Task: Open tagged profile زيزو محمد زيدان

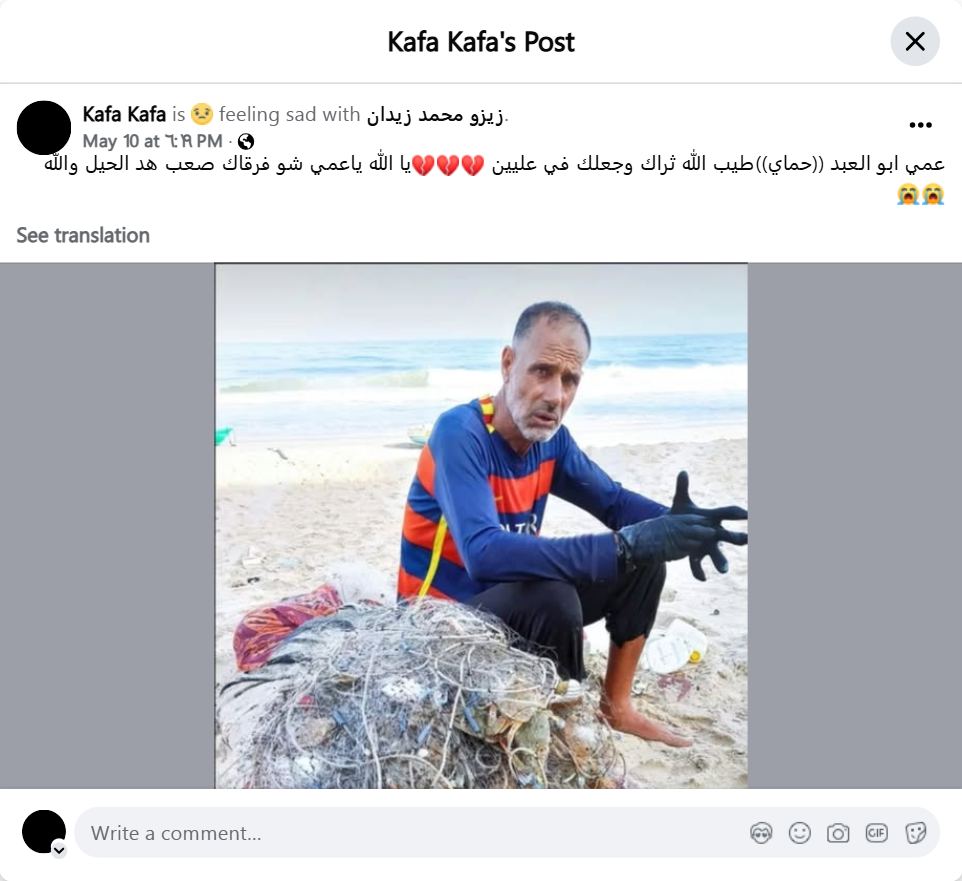Action: (x=434, y=115)
